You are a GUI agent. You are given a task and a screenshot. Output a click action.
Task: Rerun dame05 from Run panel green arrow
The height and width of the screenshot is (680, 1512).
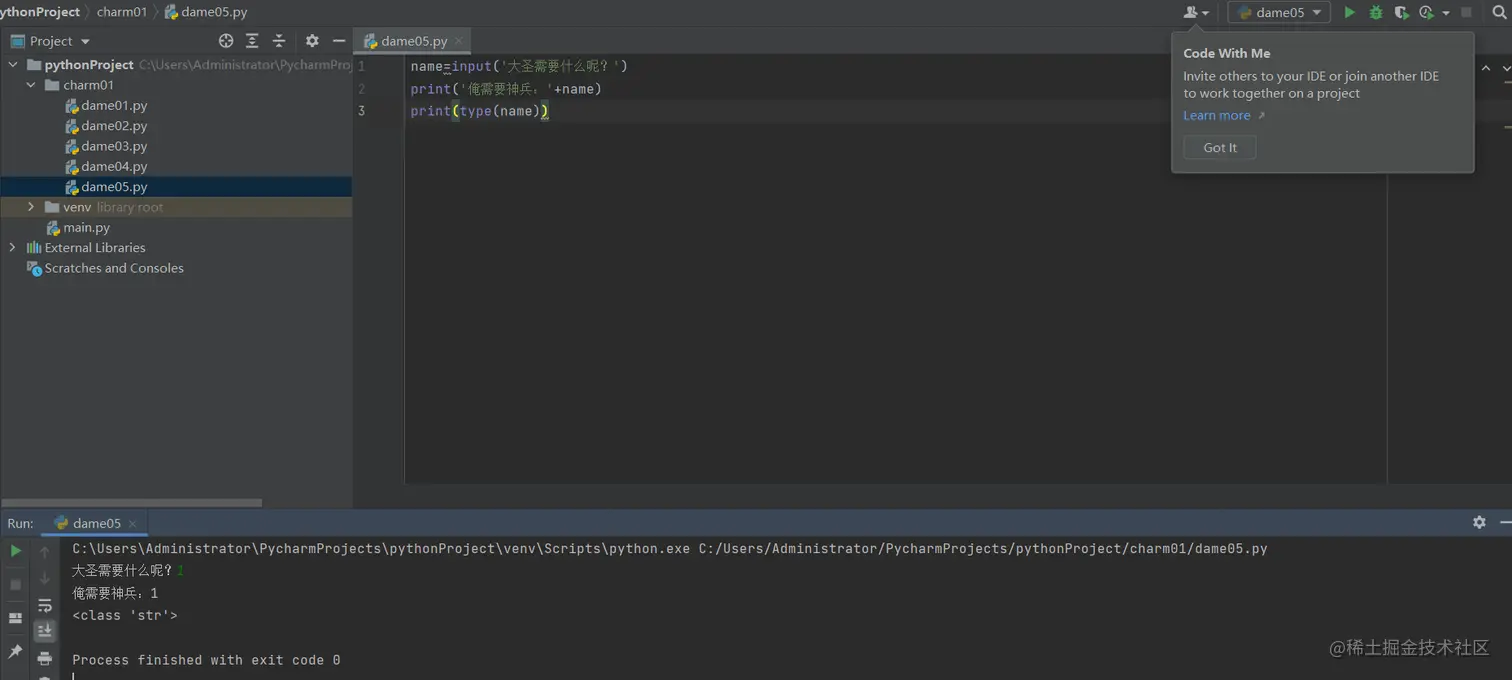tap(15, 551)
